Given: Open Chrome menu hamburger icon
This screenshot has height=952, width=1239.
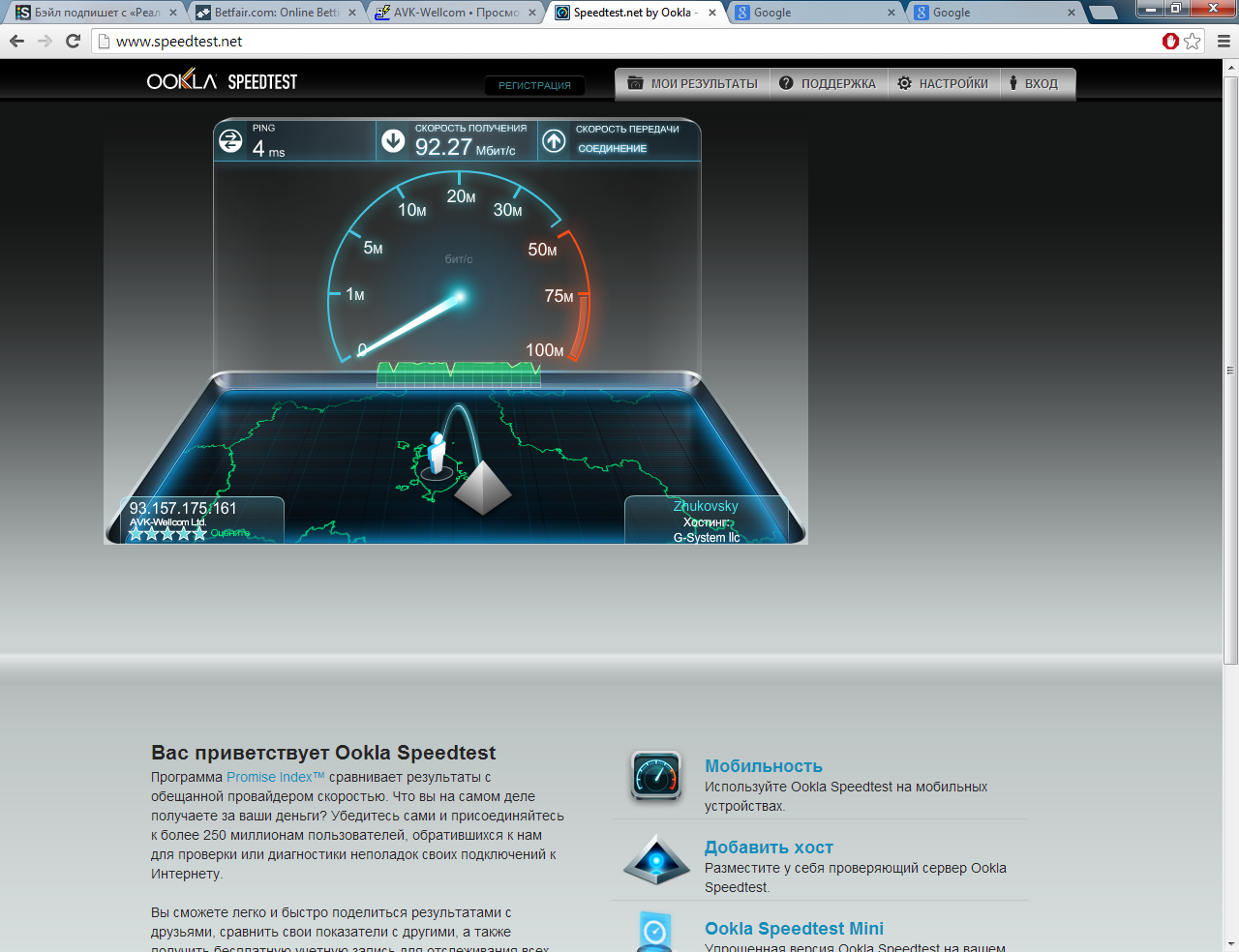Looking at the screenshot, I should click(x=1224, y=41).
